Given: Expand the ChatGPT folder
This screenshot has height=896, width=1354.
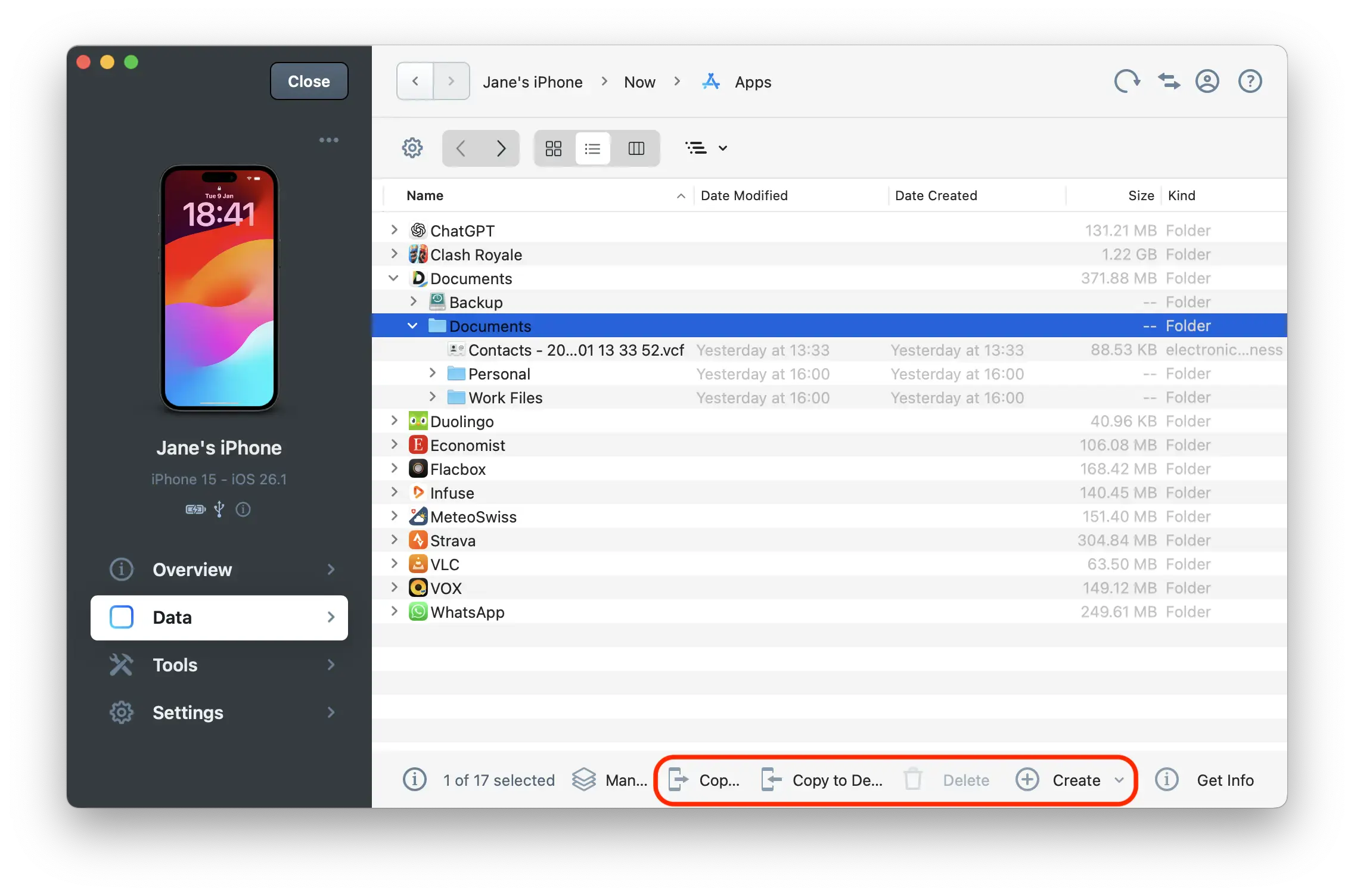Looking at the screenshot, I should [x=394, y=230].
